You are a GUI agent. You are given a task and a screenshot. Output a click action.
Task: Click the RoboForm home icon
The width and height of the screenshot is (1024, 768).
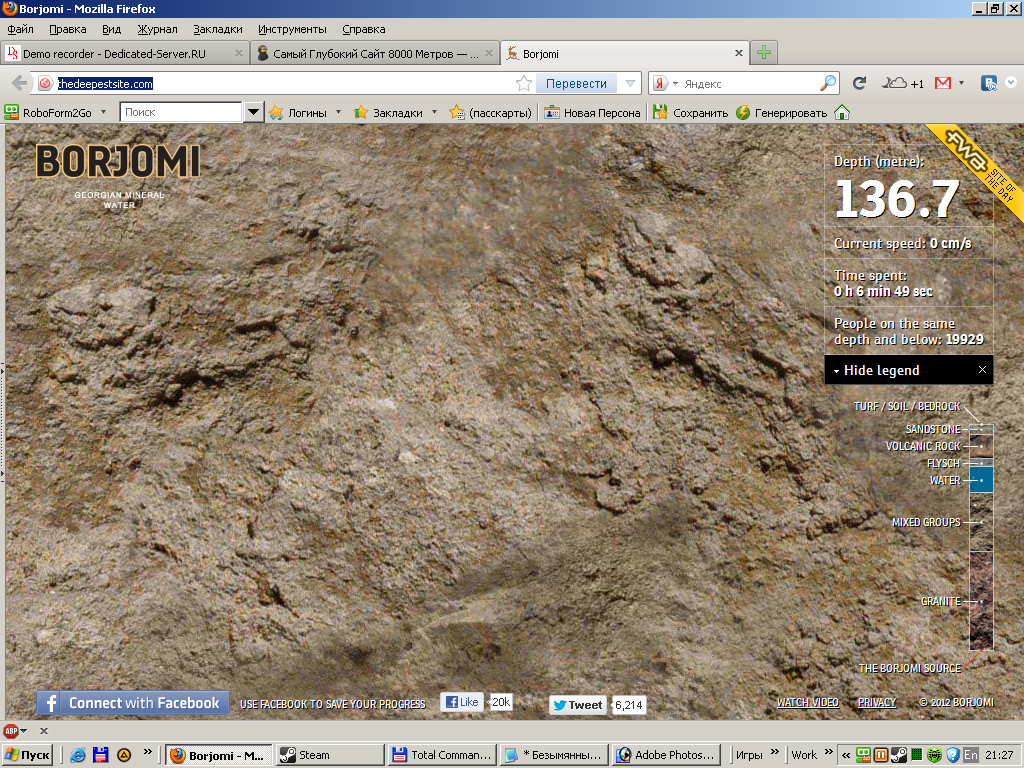[842, 112]
